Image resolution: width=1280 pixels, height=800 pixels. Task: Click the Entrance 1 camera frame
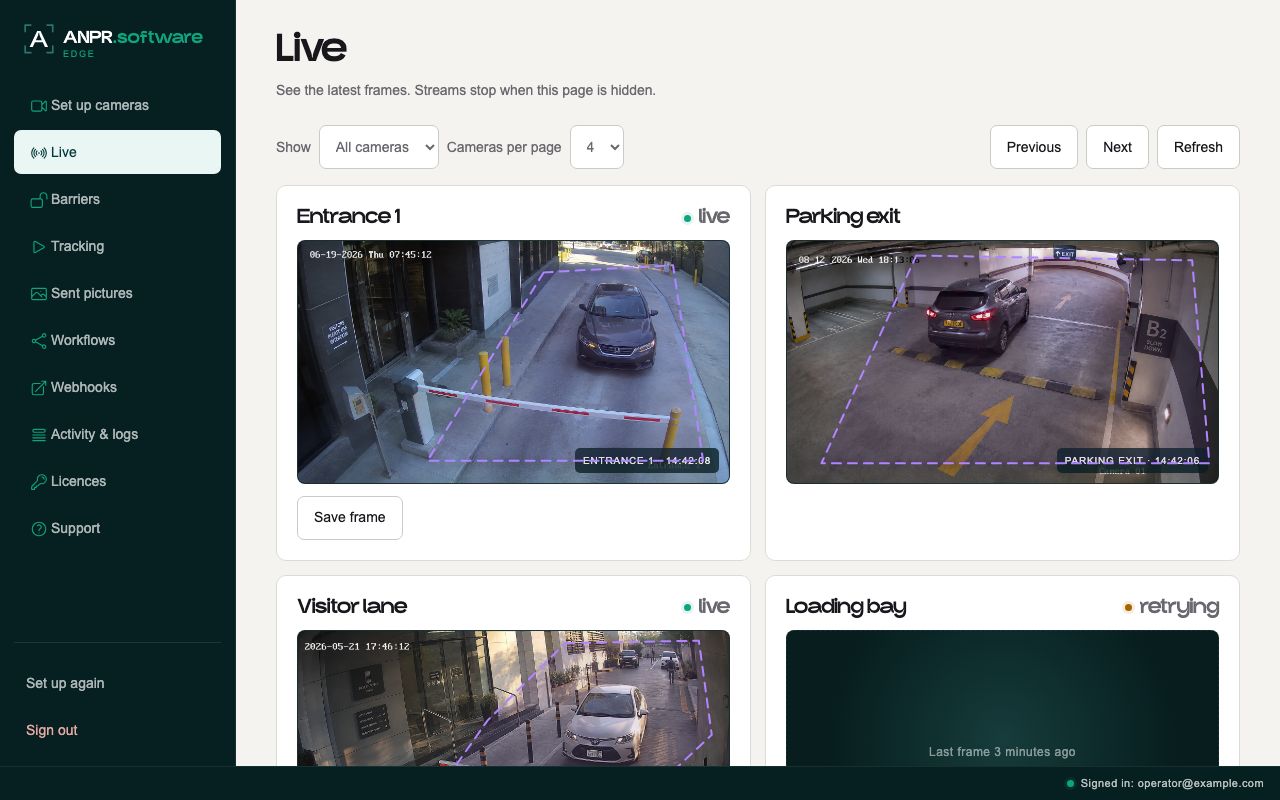[x=513, y=362]
